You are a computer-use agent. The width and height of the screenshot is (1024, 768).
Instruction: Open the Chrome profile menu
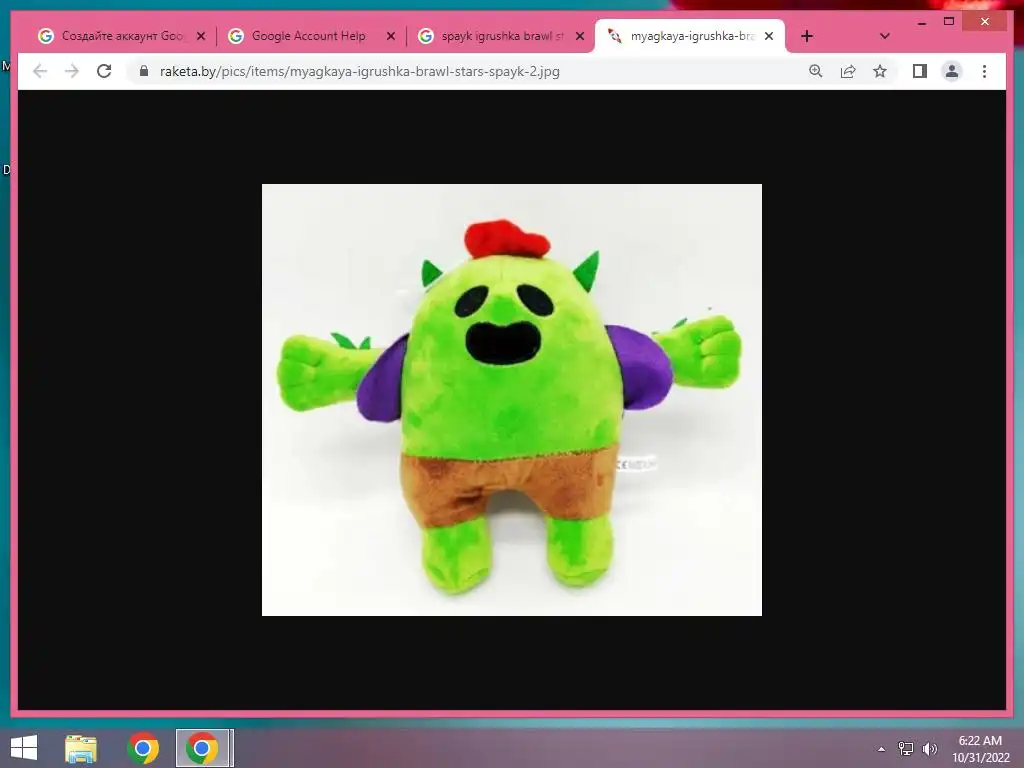[x=952, y=71]
